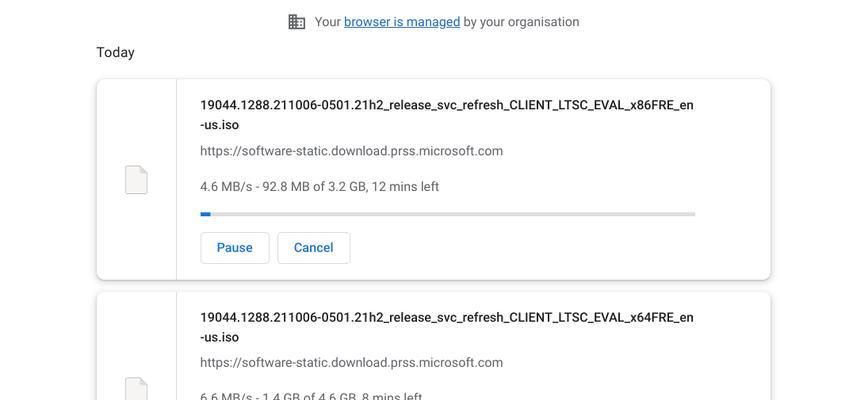Image resolution: width=853 pixels, height=400 pixels.
Task: Open the source URL under x86FRE download
Action: [x=351, y=151]
